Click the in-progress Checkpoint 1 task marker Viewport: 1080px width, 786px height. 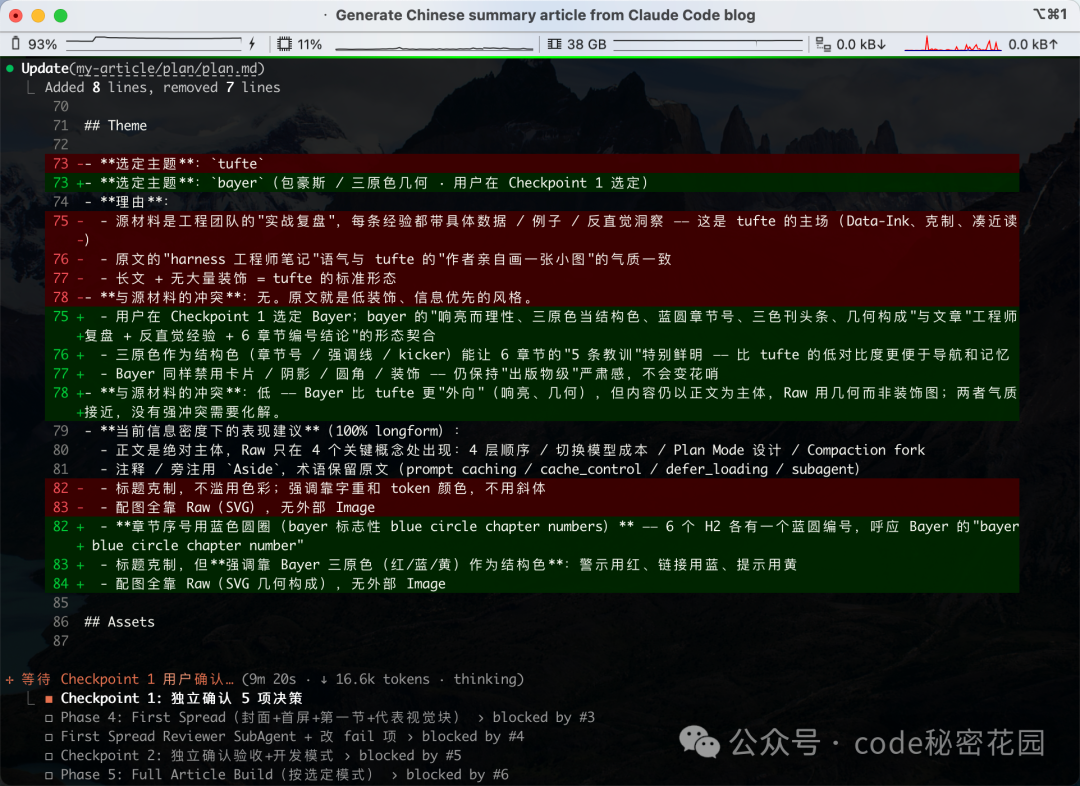[49, 699]
